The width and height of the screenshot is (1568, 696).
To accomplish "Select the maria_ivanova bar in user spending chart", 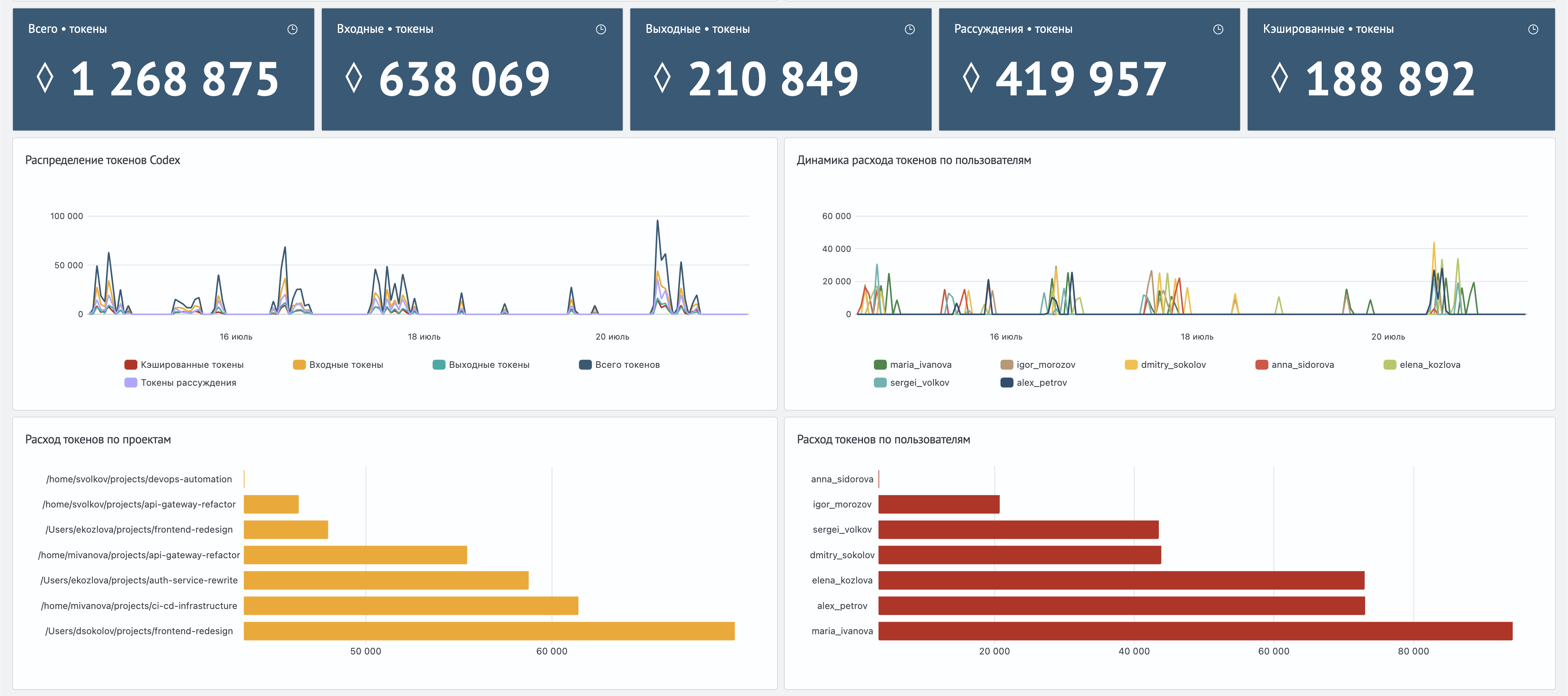I will (x=1195, y=631).
